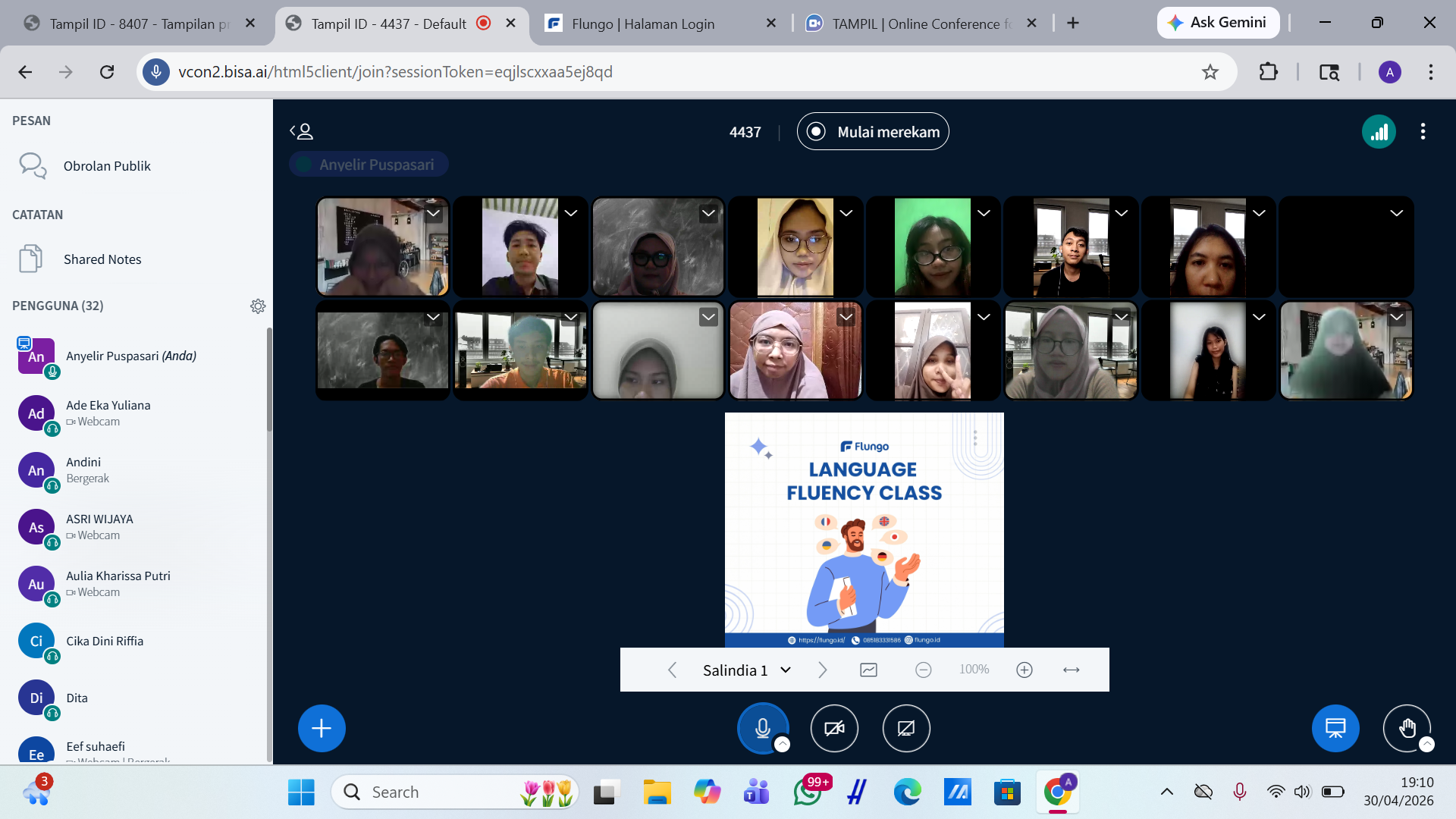Bookmark this page with the star
Image resolution: width=1456 pixels, height=819 pixels.
pyautogui.click(x=1210, y=72)
